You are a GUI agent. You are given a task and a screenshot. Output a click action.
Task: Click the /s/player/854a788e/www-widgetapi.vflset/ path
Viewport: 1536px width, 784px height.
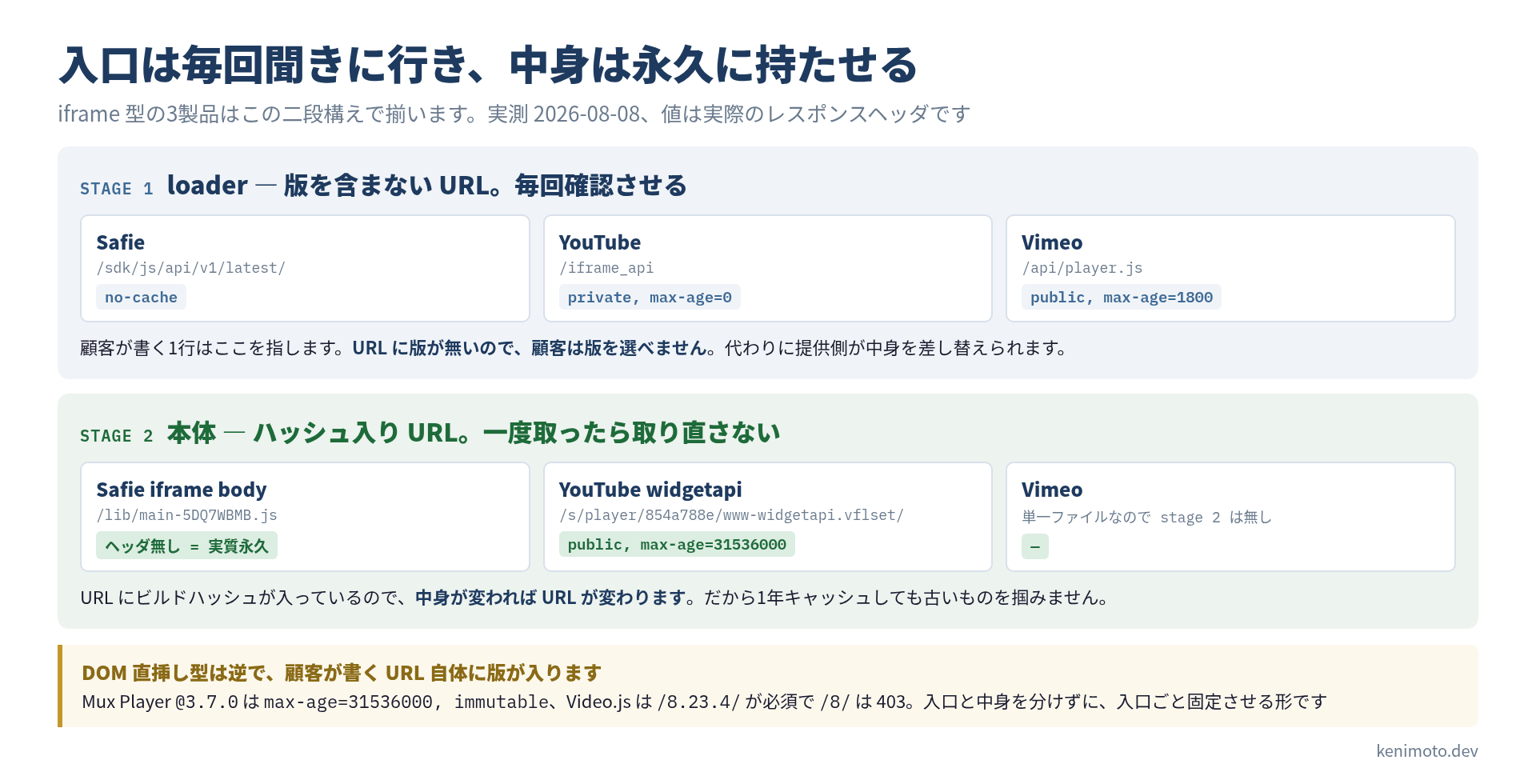[x=731, y=515]
